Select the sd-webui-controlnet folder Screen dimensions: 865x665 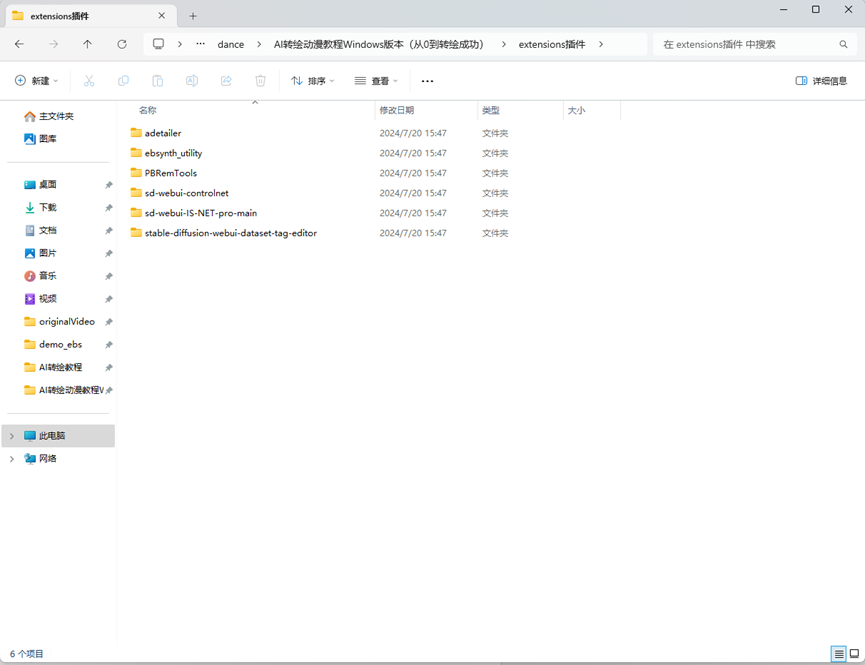pyautogui.click(x=186, y=193)
